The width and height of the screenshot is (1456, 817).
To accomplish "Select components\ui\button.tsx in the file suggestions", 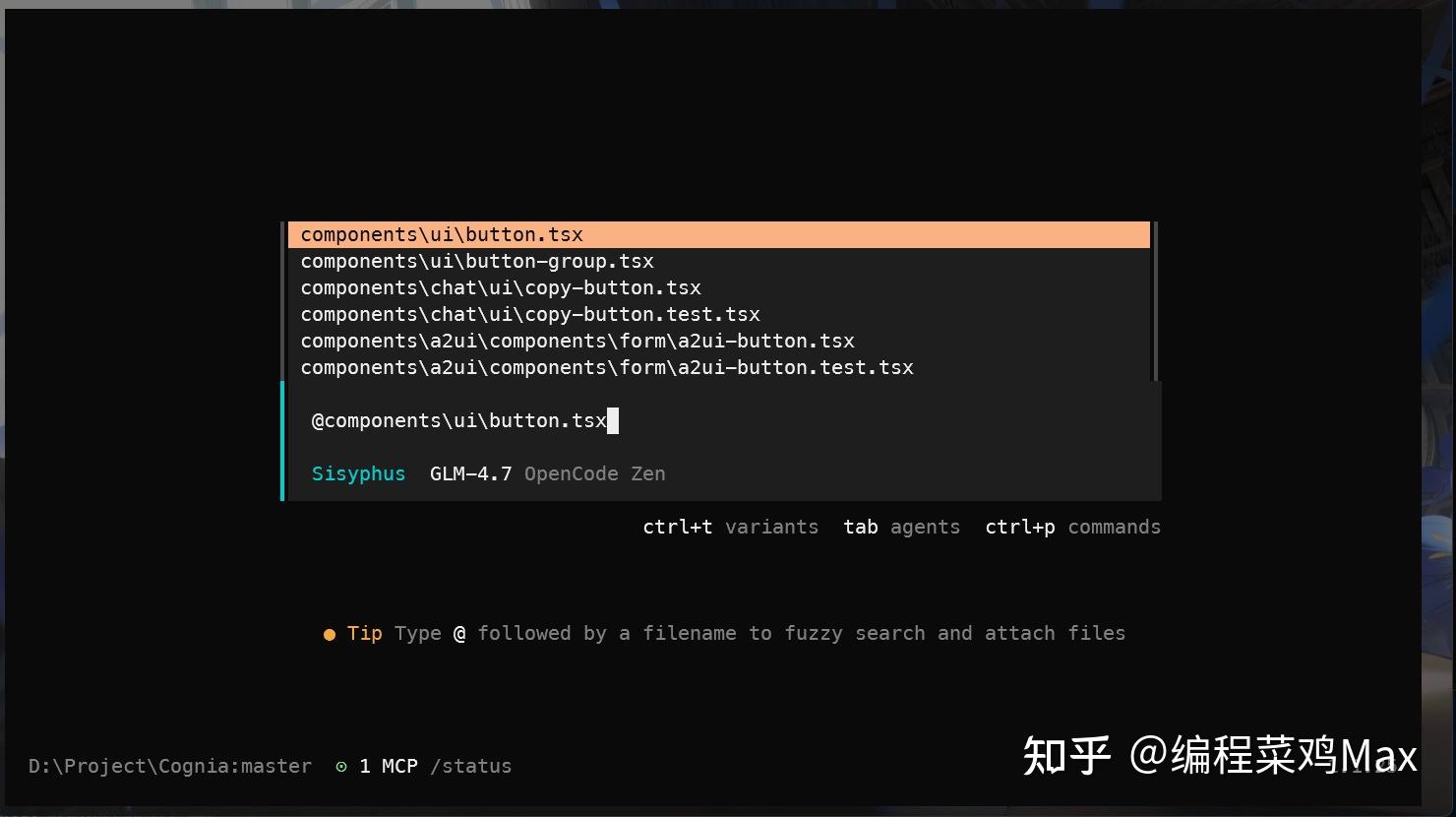I will tap(719, 234).
